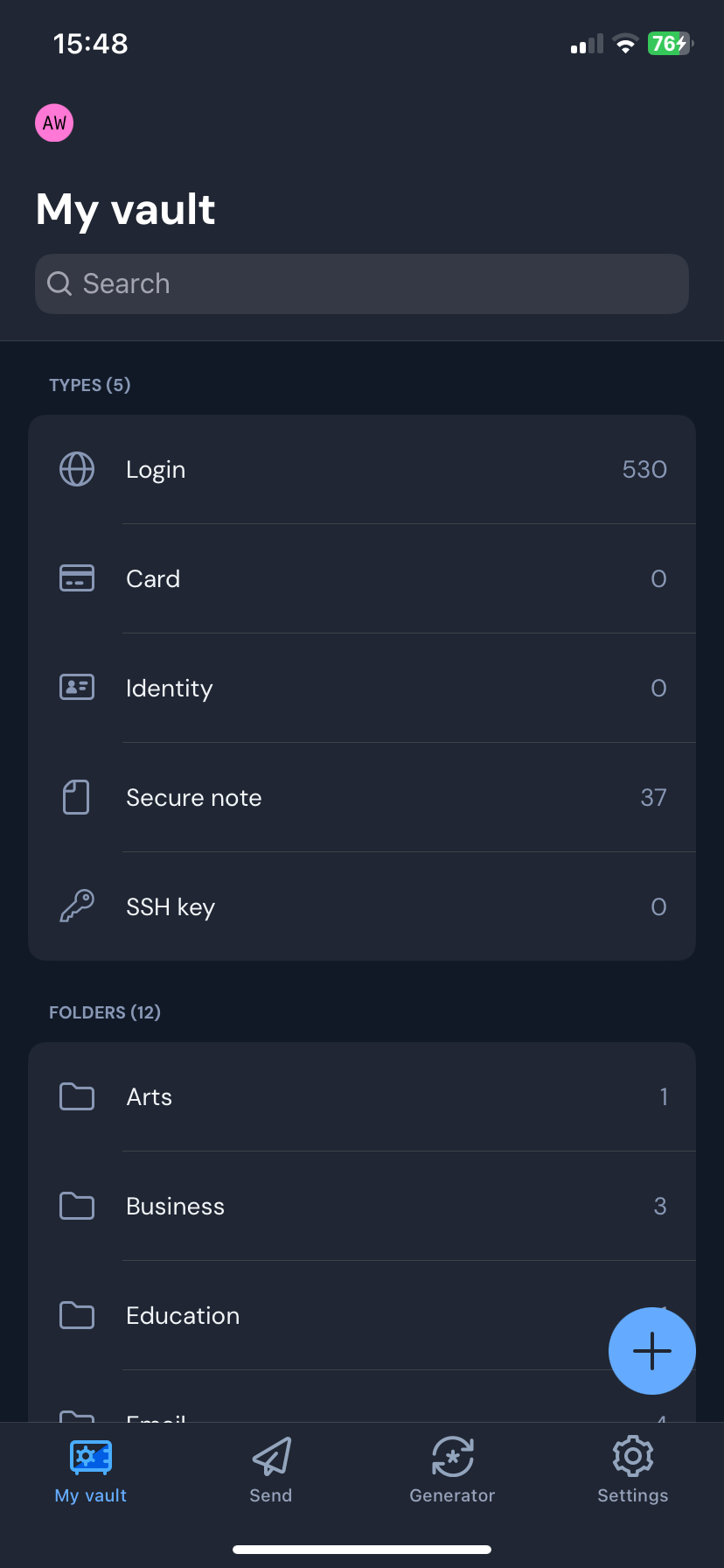Show the 530 Login items

644,469
